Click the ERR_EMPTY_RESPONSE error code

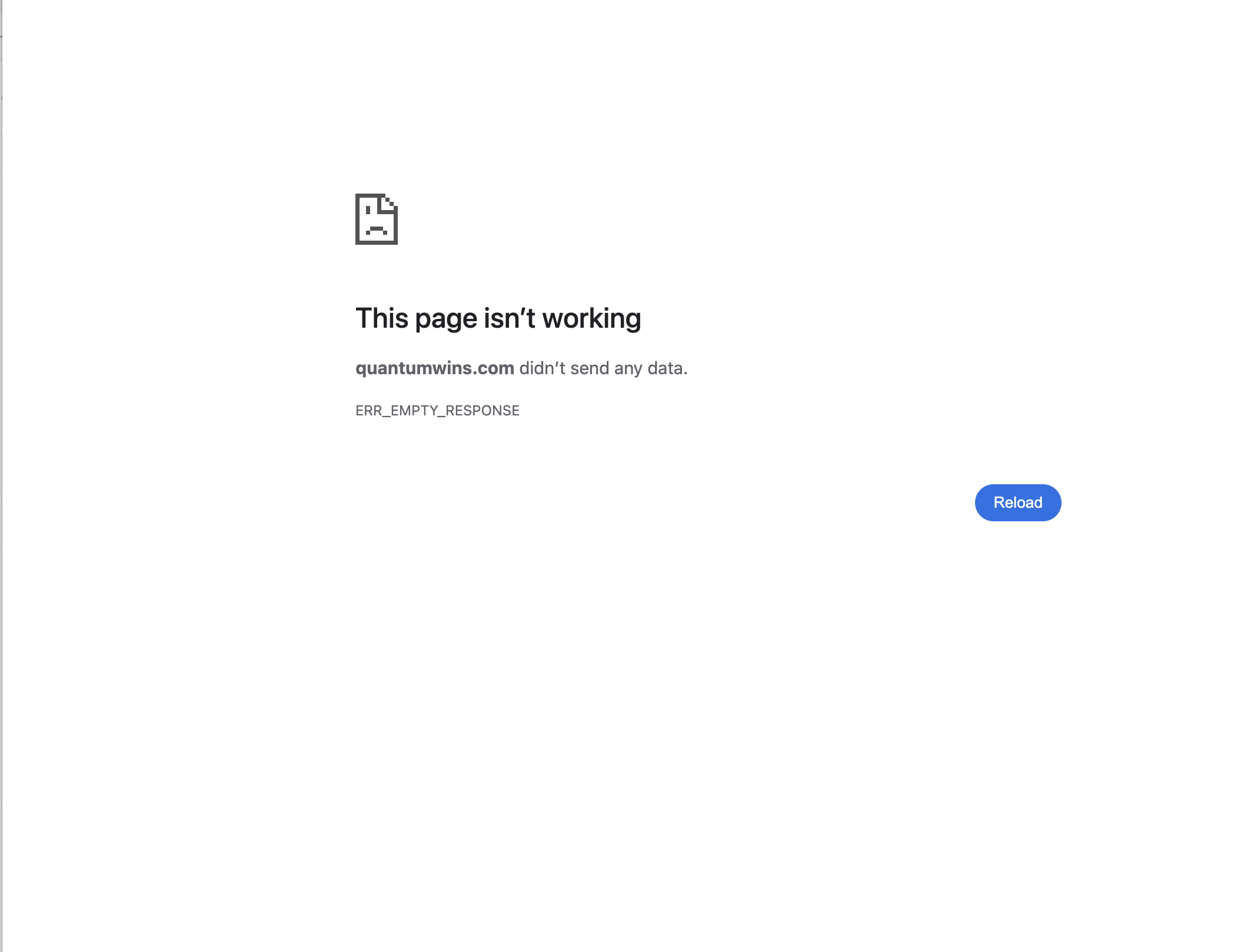(x=437, y=411)
